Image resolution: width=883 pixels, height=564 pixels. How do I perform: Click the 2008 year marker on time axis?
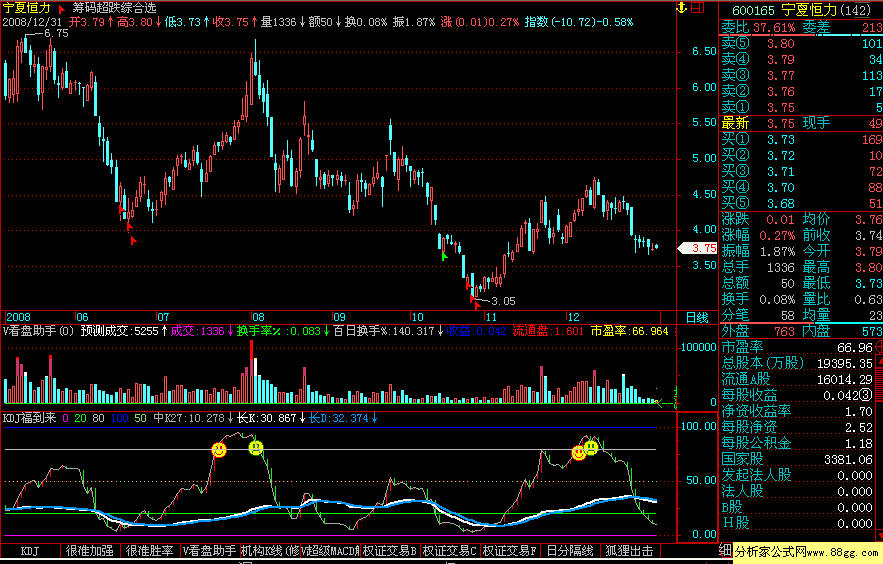point(18,317)
